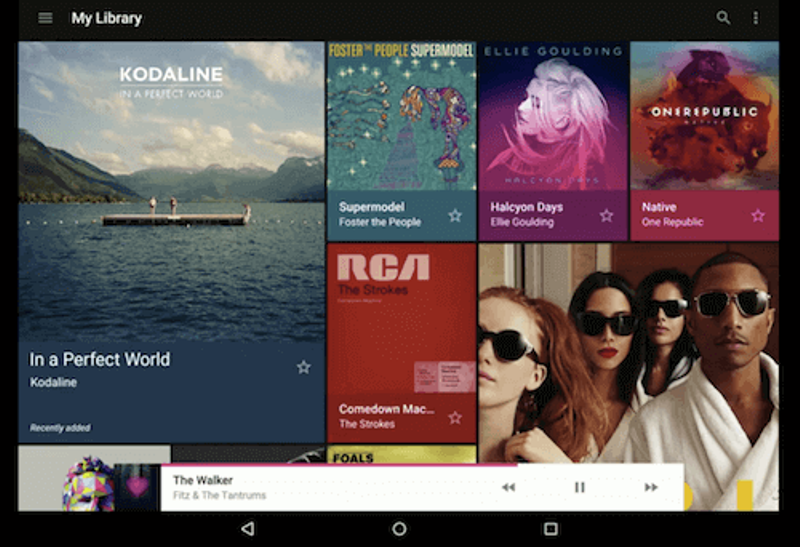Click Comedown Mac... album title
800x547 pixels.
pos(387,409)
